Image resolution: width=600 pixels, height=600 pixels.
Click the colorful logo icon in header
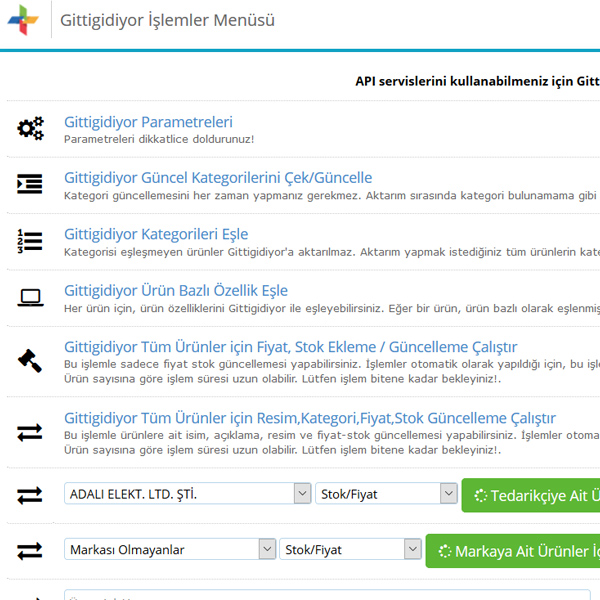(x=23, y=20)
